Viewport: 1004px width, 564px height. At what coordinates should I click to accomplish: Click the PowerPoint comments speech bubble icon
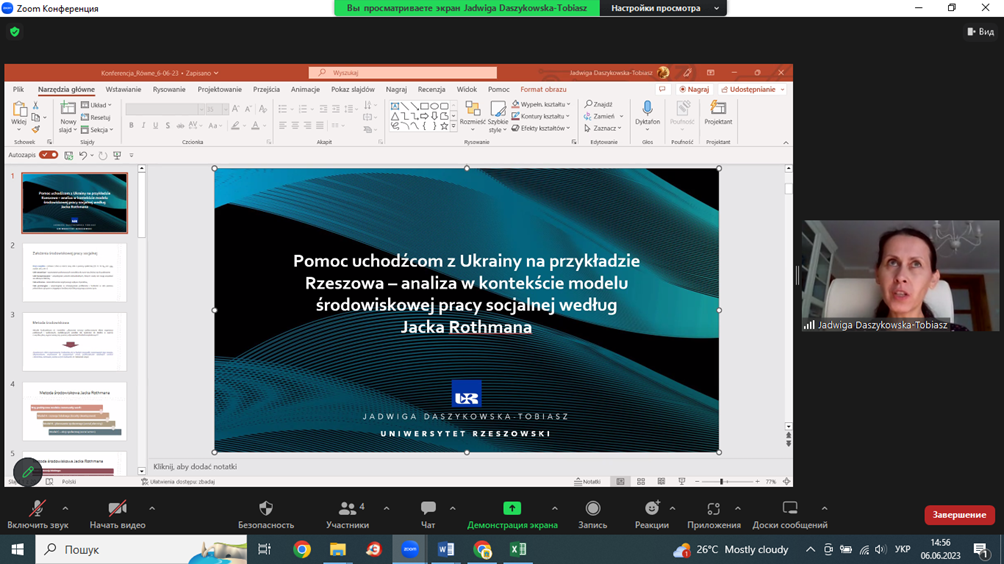click(x=662, y=90)
